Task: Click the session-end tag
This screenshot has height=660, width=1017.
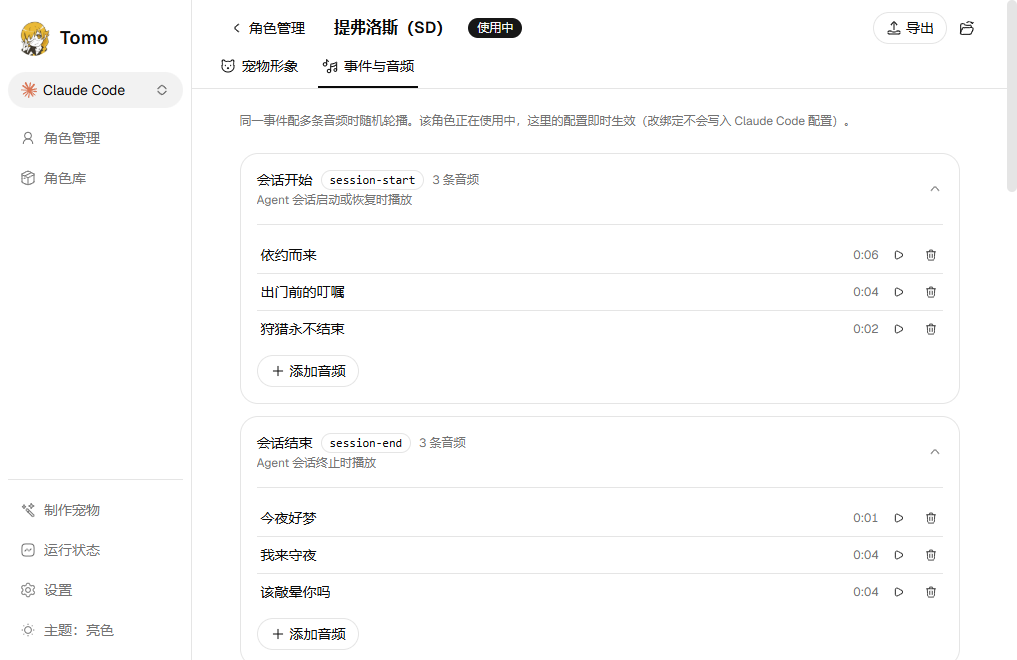Action: coord(366,443)
